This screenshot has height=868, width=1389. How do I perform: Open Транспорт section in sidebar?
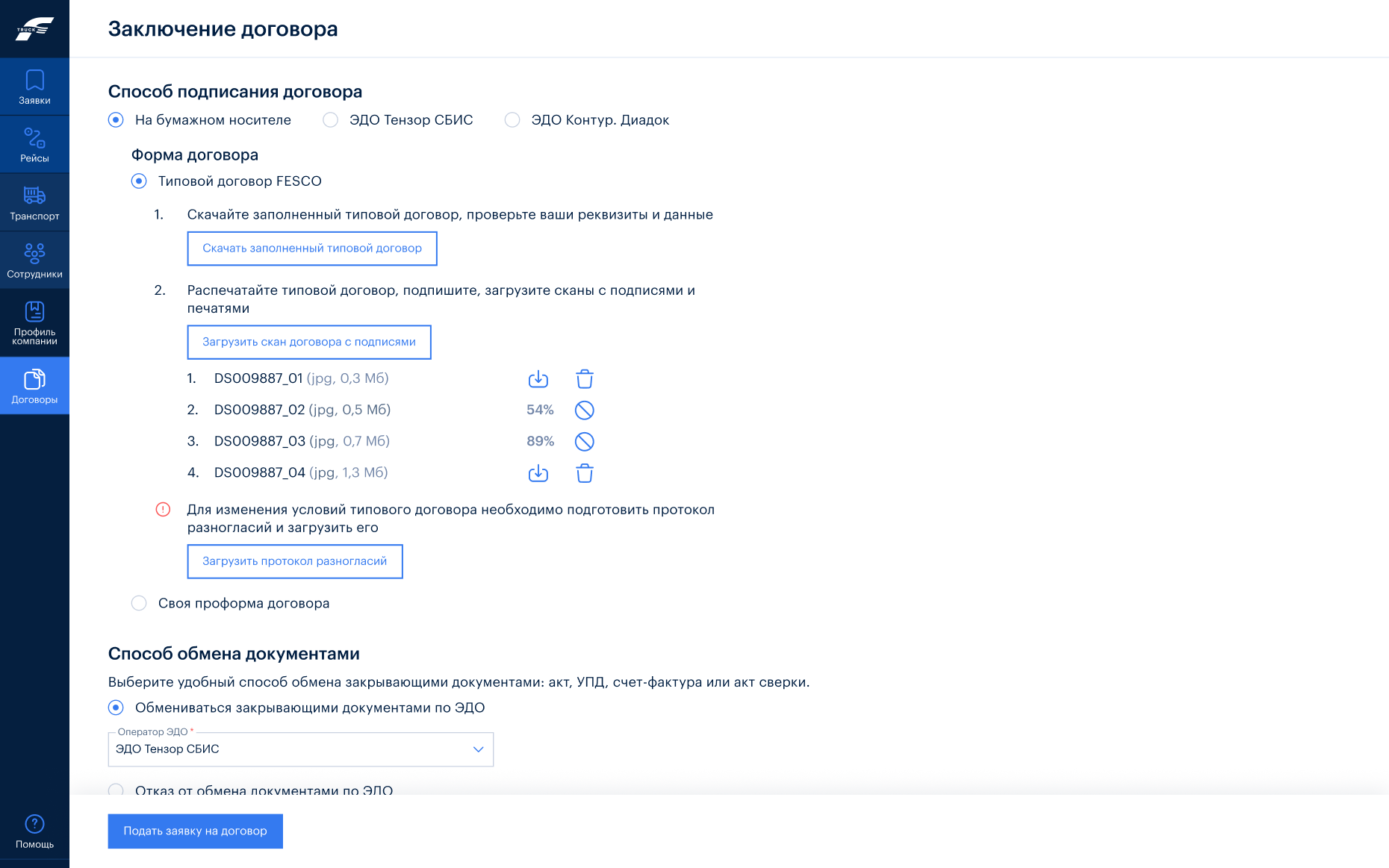pyautogui.click(x=34, y=203)
